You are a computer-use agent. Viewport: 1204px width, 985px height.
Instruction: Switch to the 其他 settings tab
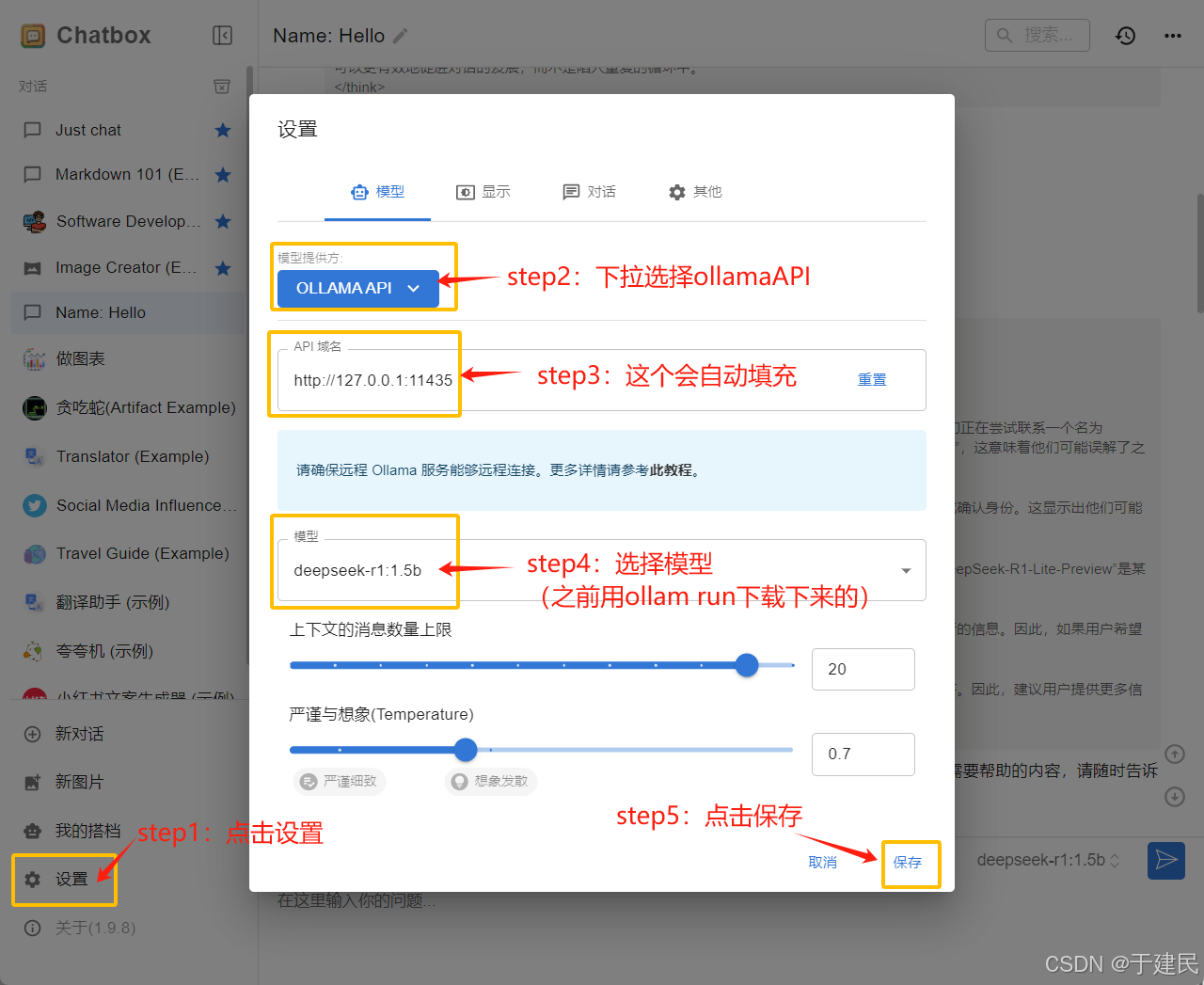(695, 192)
